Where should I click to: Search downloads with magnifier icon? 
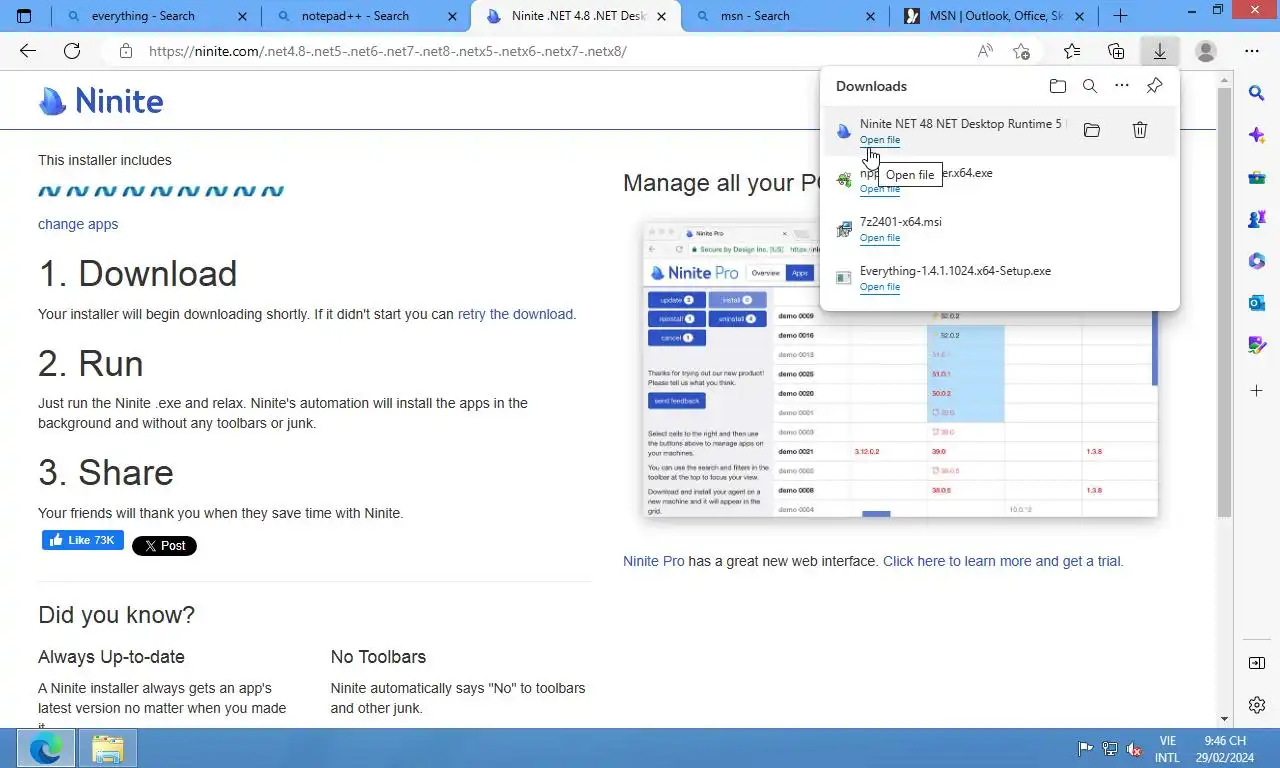pos(1090,86)
